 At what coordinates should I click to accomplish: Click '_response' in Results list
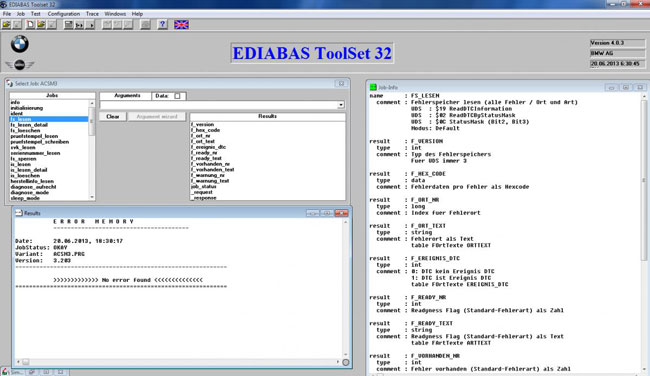pyautogui.click(x=204, y=198)
